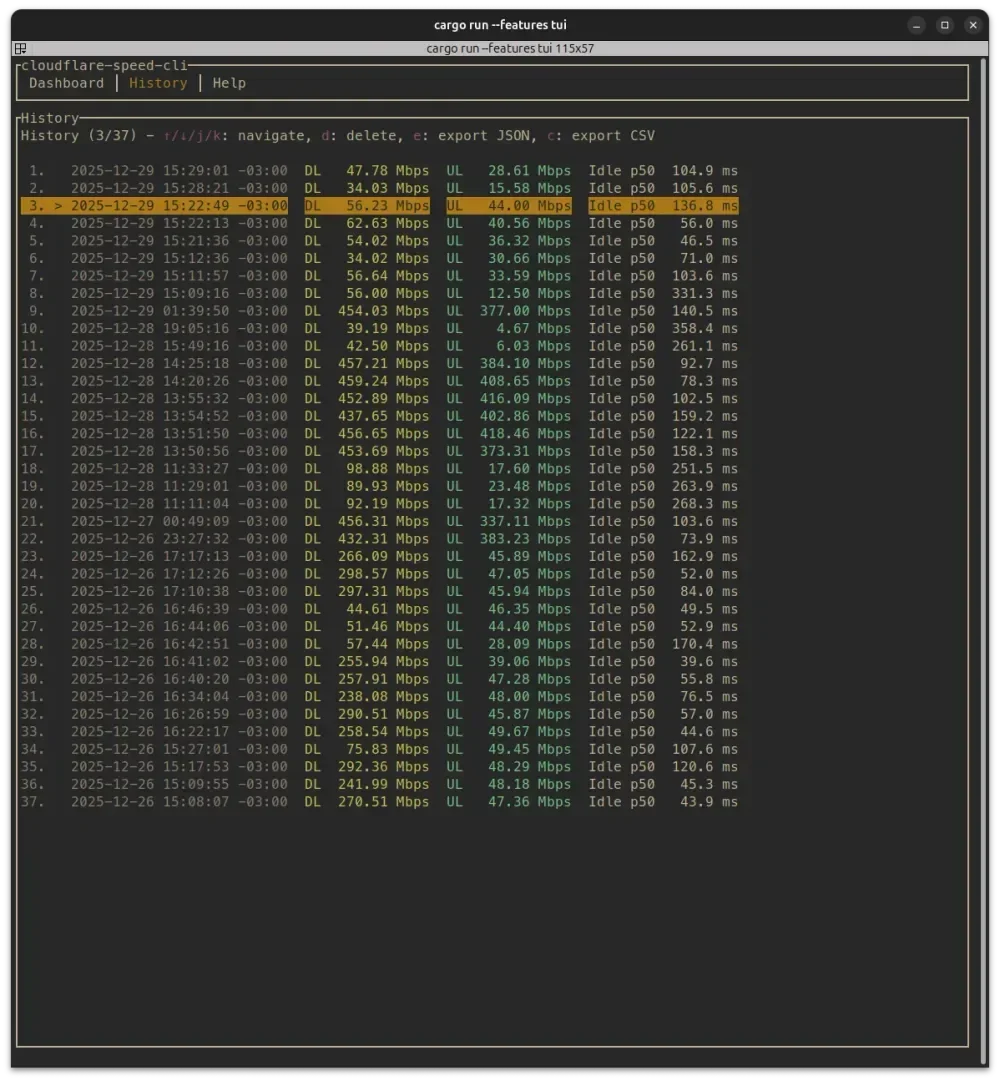
Task: Select history entry 10 dated 19:05:16
Action: tap(380, 328)
